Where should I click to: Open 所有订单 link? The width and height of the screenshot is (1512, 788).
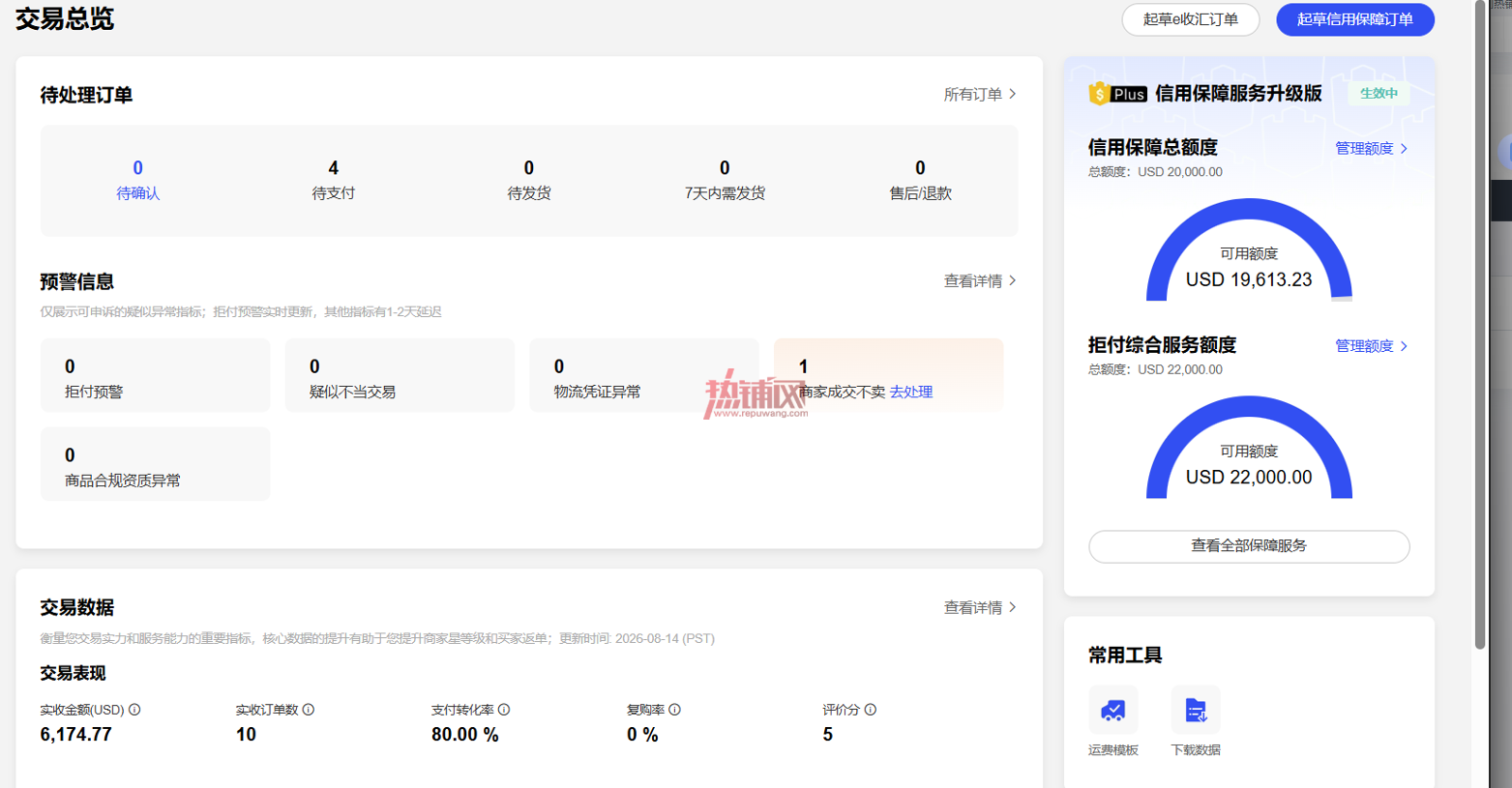(973, 95)
